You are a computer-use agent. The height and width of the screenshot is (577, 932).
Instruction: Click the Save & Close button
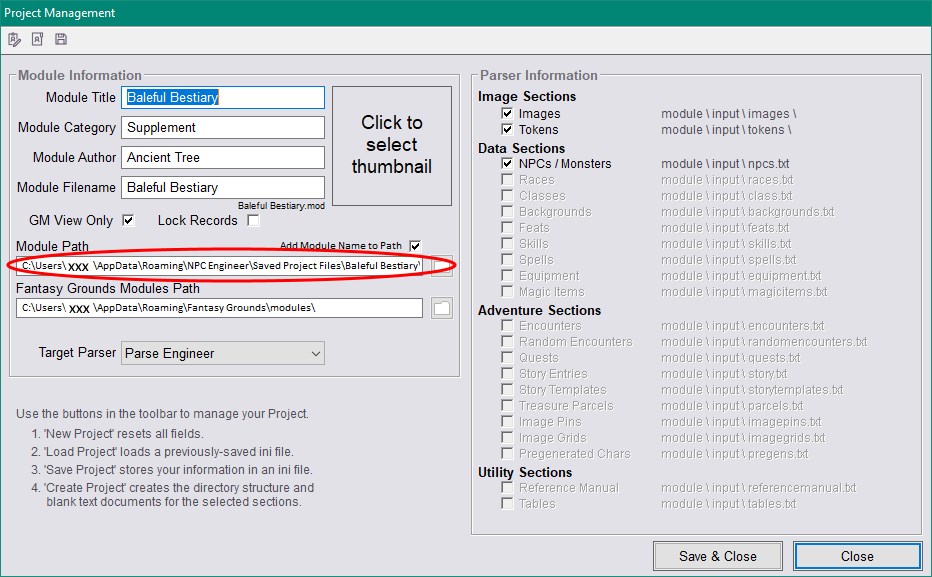[718, 556]
